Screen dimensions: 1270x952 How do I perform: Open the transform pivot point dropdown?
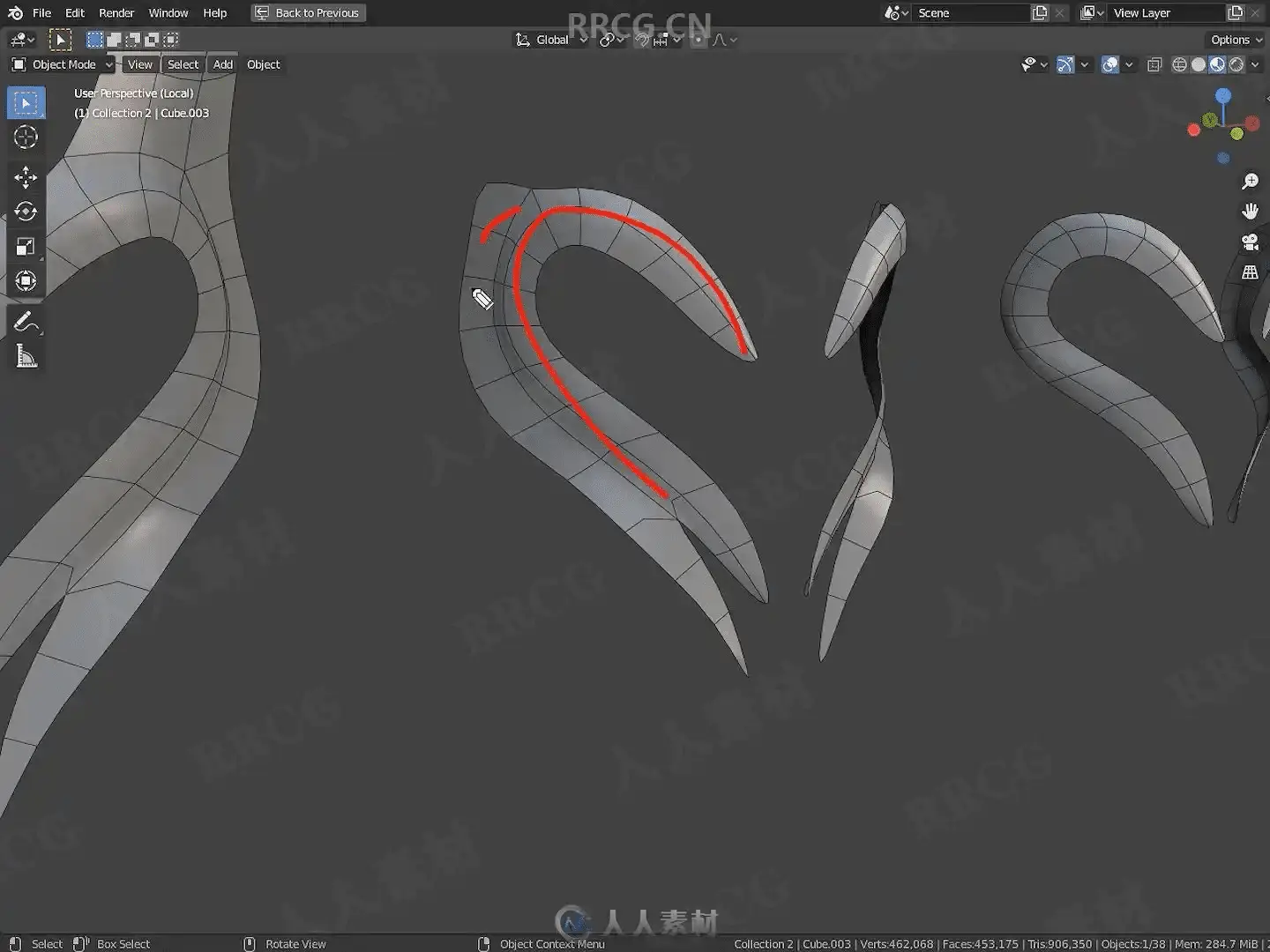point(612,40)
